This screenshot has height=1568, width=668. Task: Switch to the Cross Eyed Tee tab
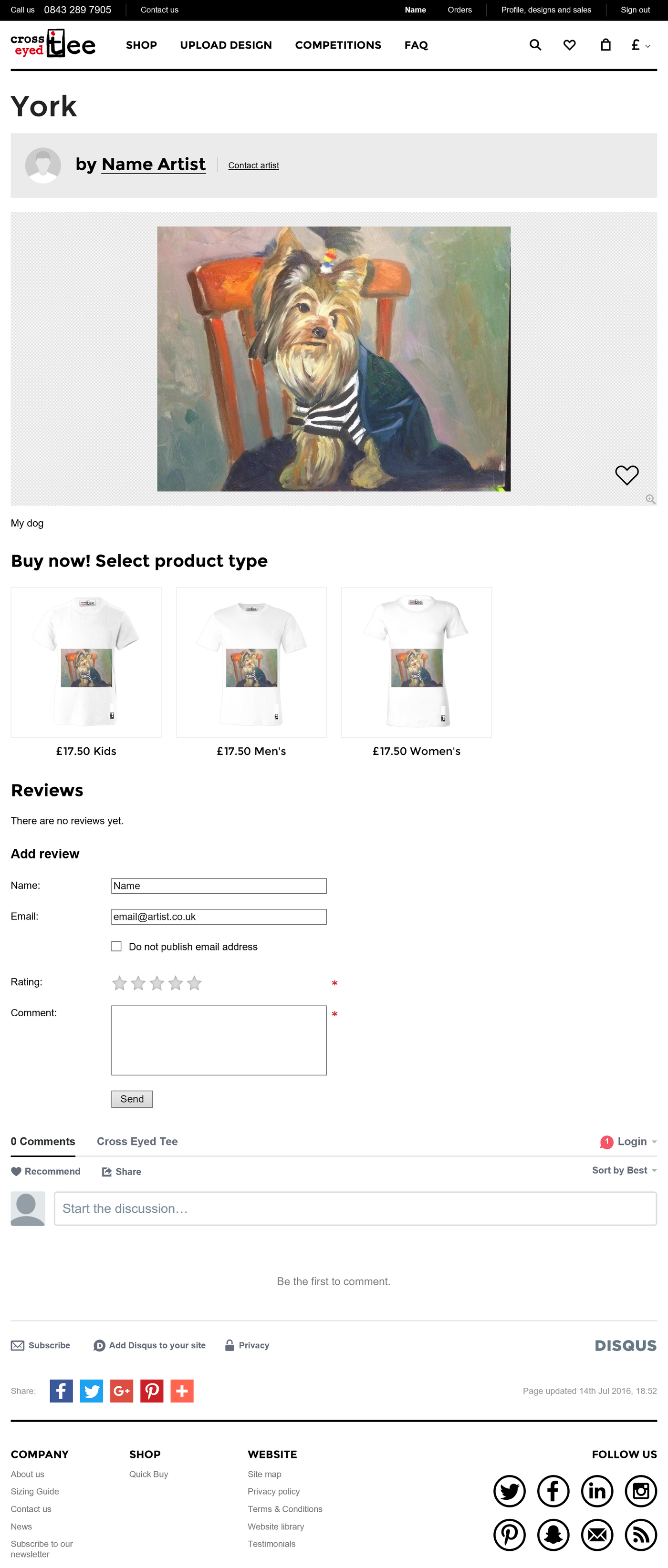[x=137, y=1141]
